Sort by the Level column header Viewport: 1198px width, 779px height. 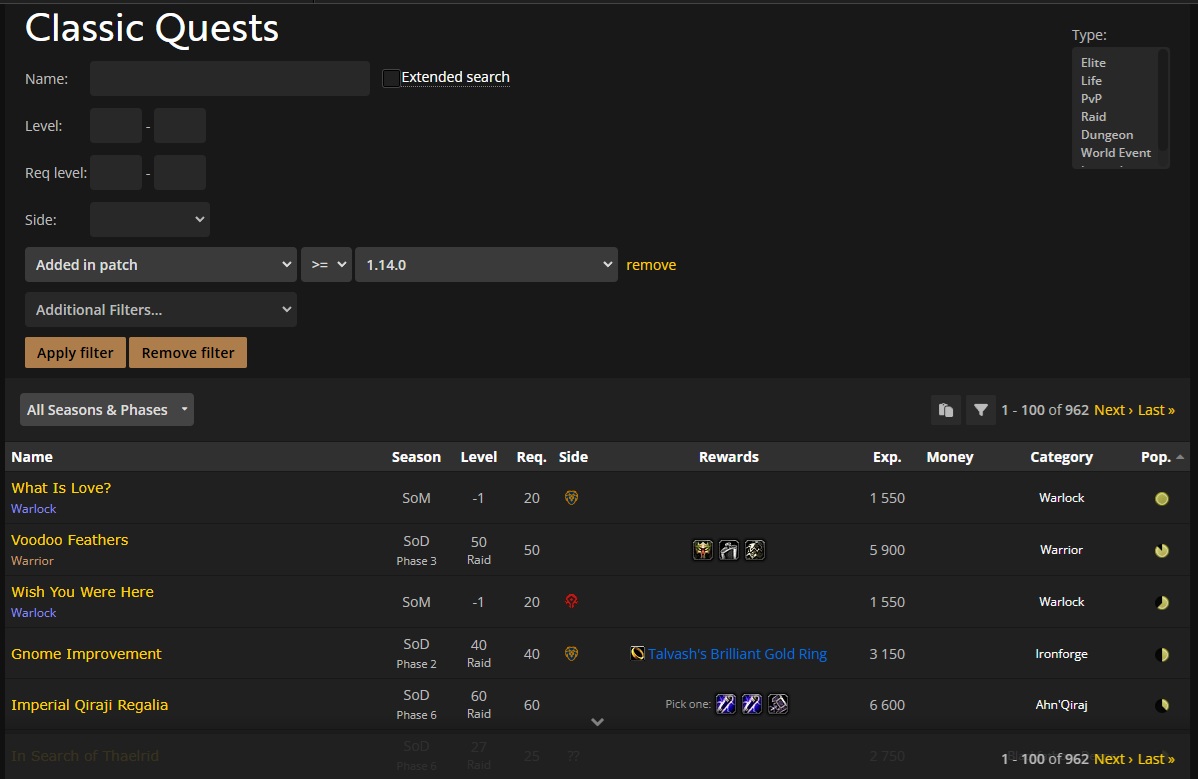(479, 457)
